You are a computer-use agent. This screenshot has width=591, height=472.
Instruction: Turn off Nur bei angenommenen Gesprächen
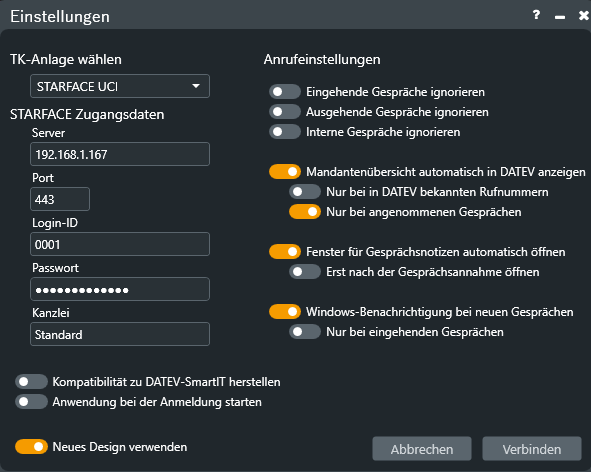[x=305, y=212]
